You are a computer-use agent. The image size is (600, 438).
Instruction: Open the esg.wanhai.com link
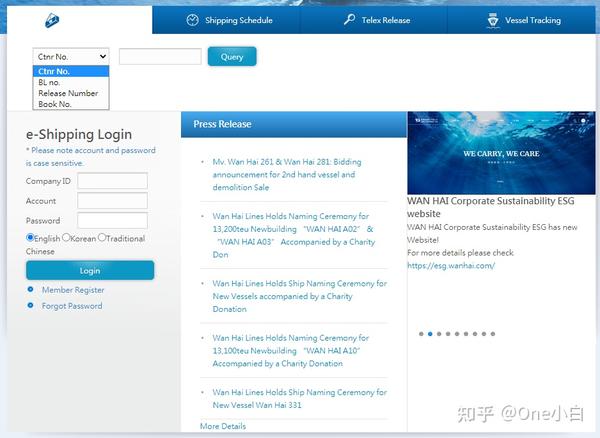click(451, 265)
